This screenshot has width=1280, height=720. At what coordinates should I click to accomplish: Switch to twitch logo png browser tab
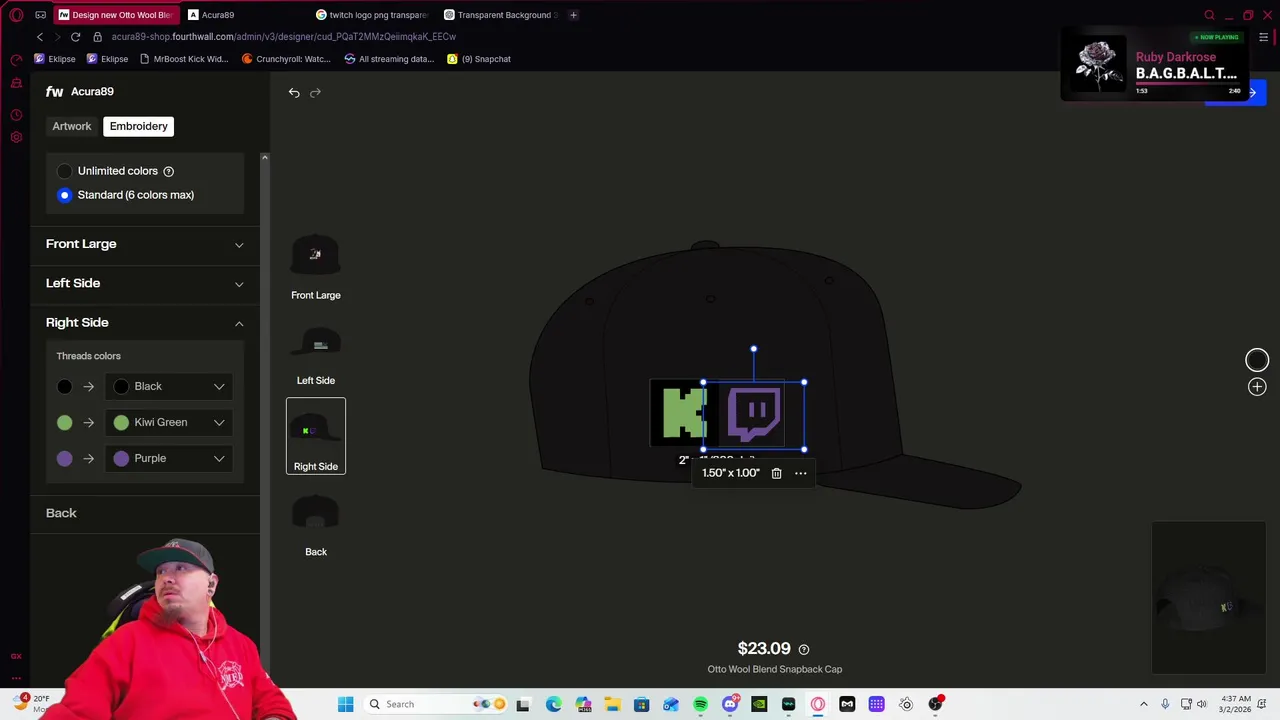[x=372, y=15]
